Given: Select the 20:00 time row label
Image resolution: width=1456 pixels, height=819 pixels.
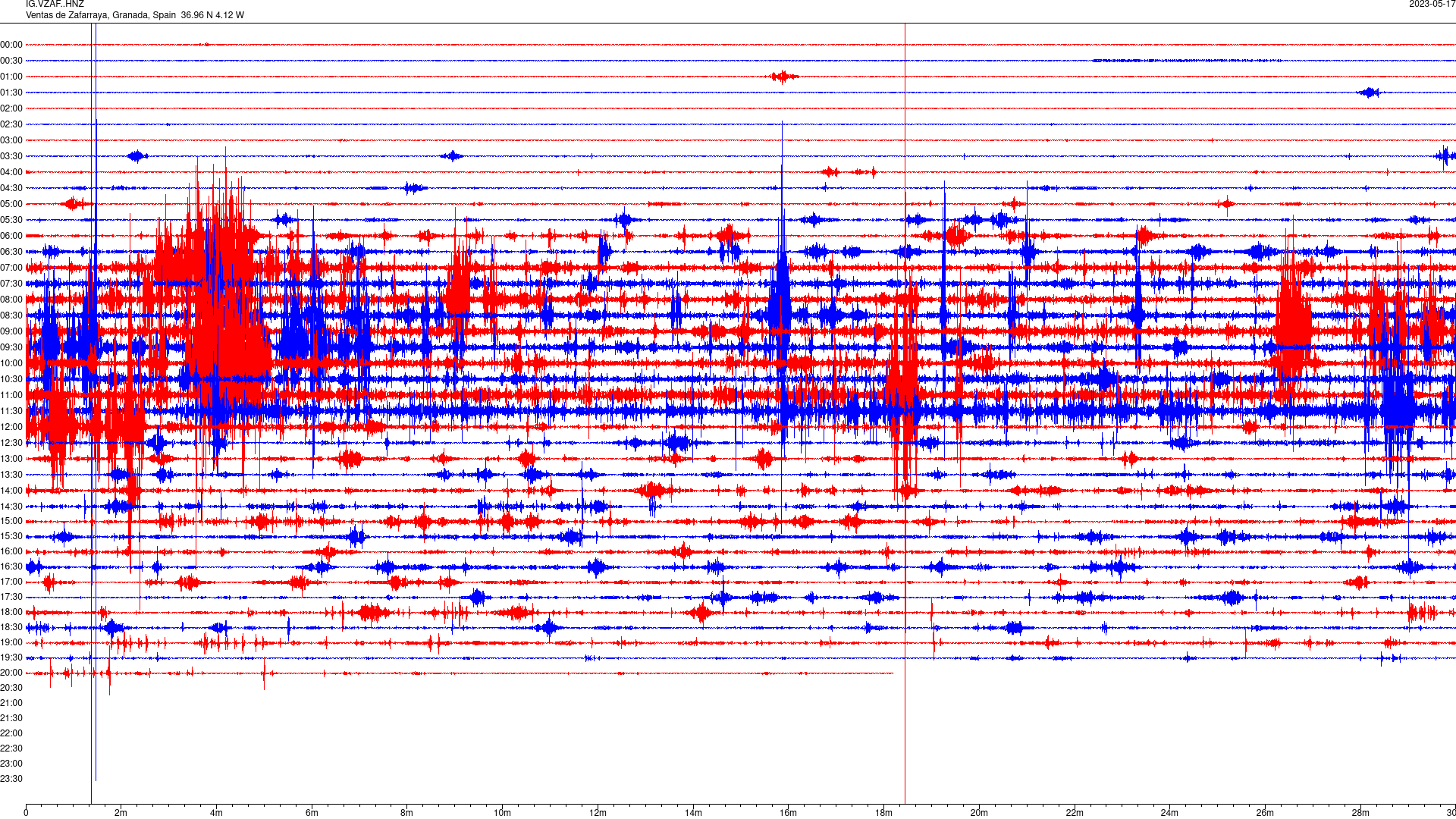Looking at the screenshot, I should point(11,673).
